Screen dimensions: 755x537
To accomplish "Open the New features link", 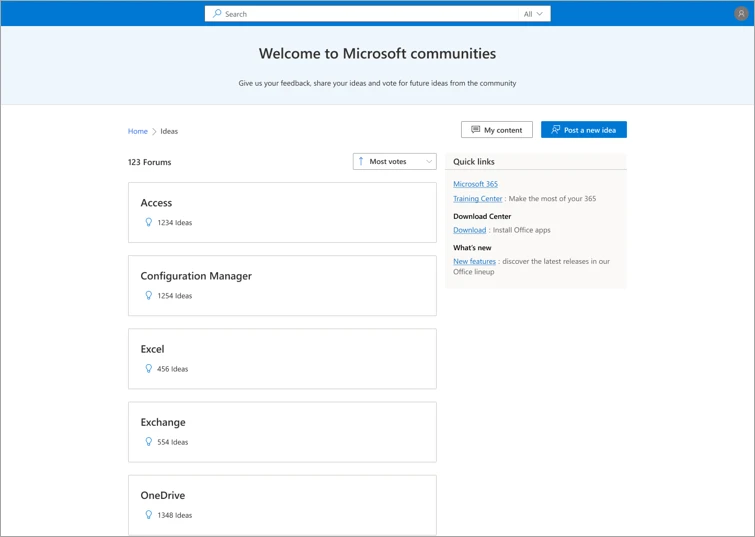I will coord(474,261).
